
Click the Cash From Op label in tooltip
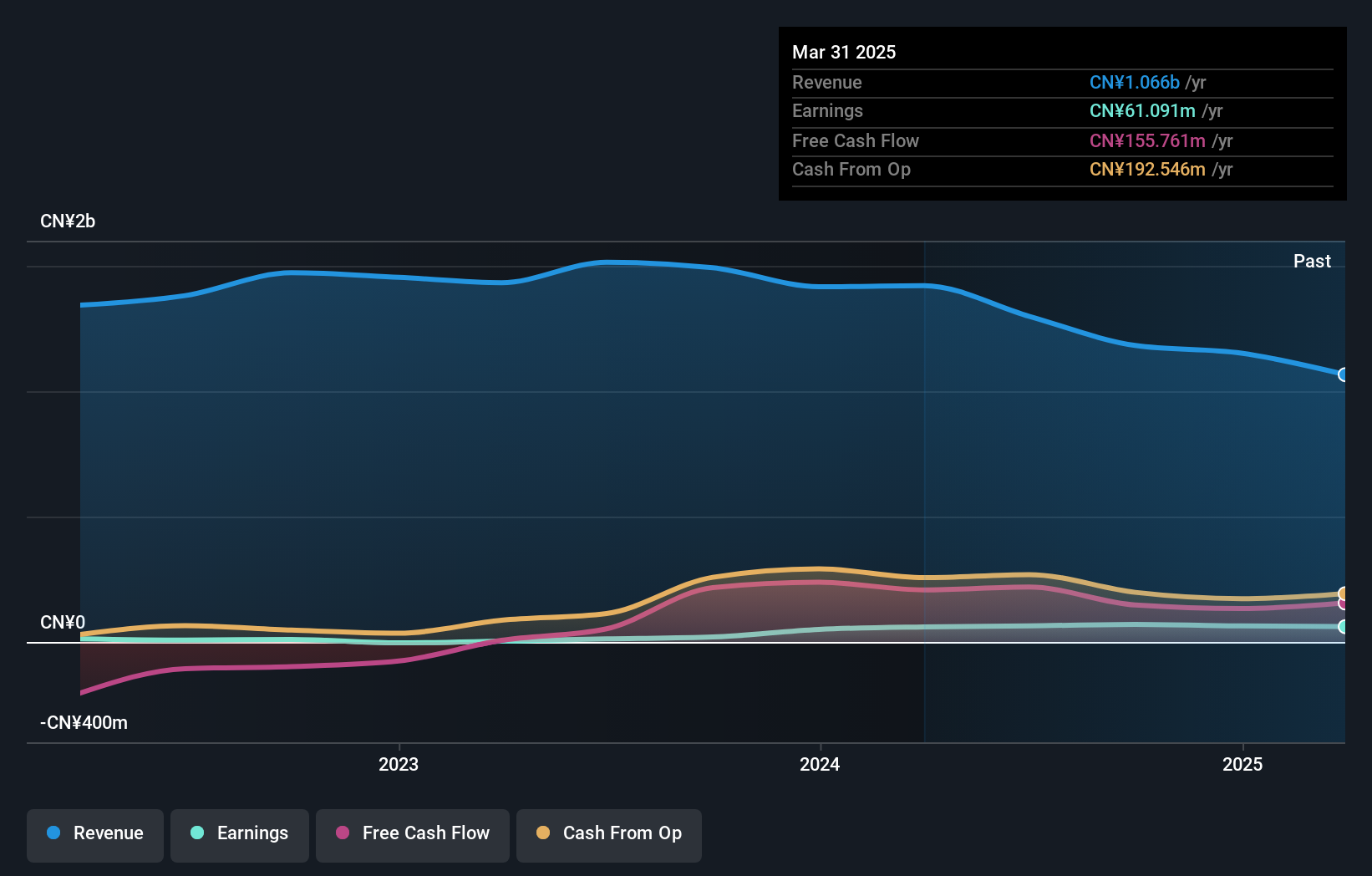851,169
